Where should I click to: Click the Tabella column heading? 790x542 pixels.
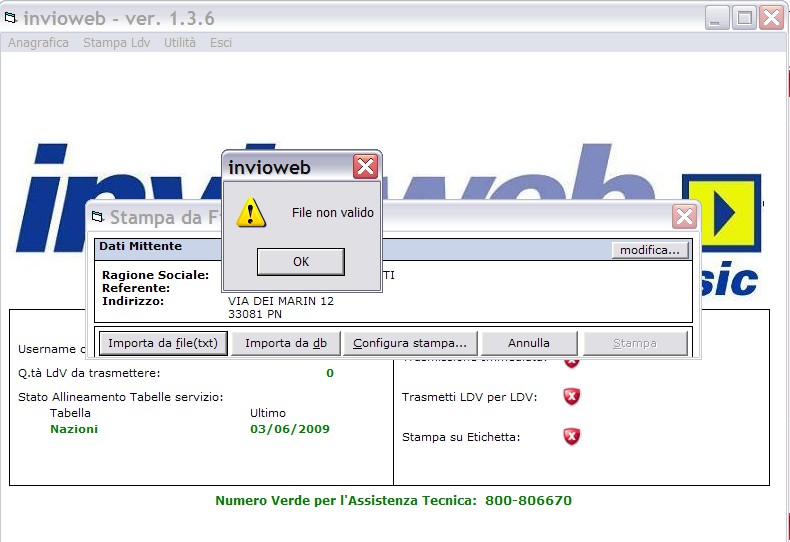tap(70, 413)
